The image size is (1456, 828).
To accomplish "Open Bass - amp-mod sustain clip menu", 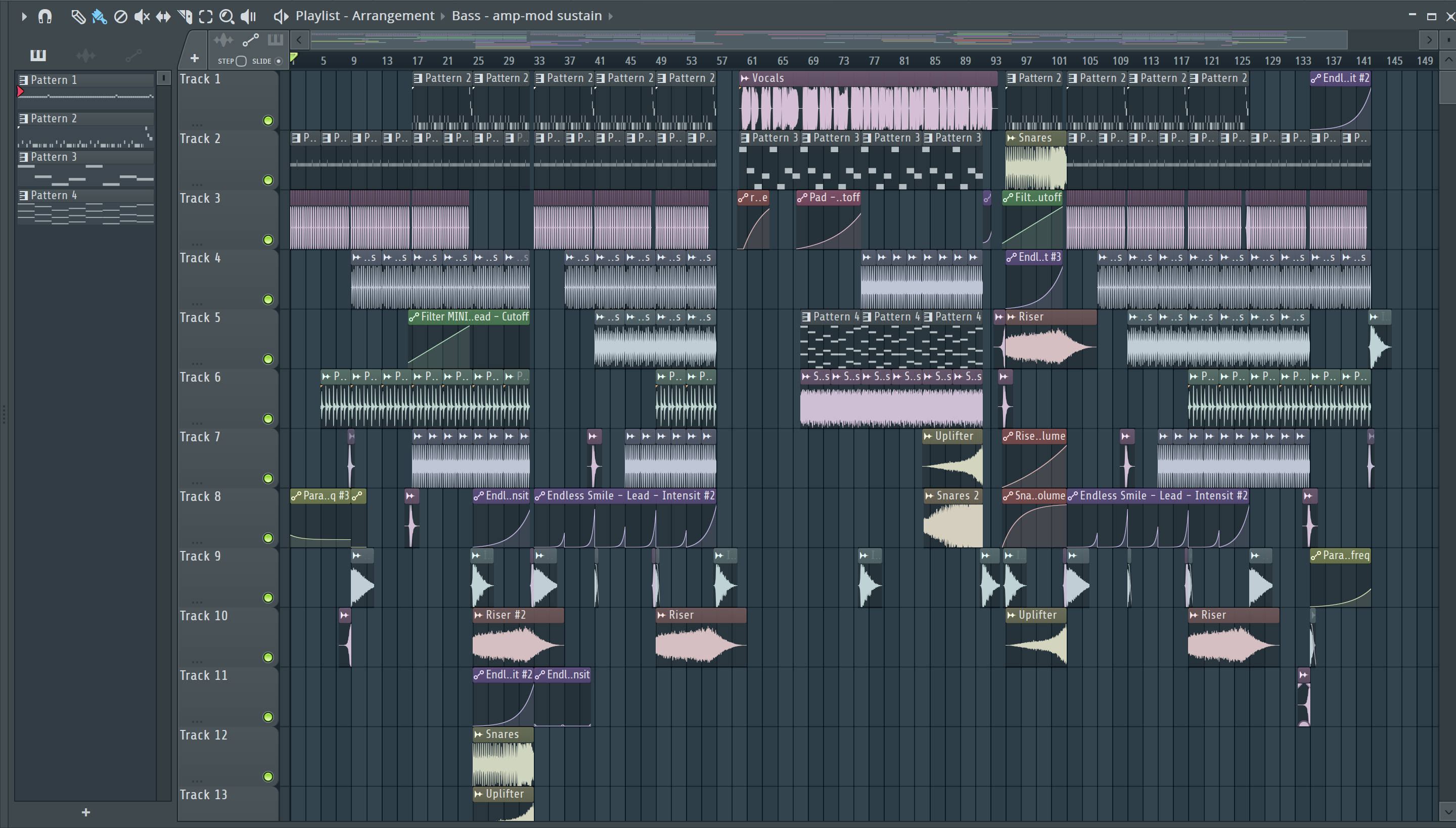I will [527, 16].
